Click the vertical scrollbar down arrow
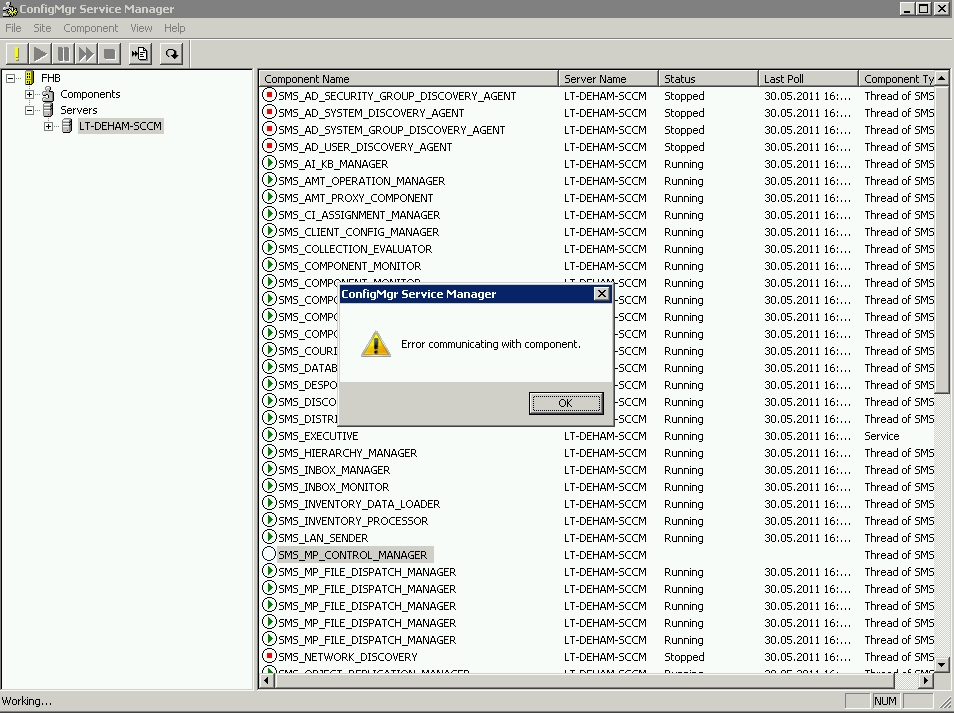This screenshot has height=713, width=954. pyautogui.click(x=941, y=665)
